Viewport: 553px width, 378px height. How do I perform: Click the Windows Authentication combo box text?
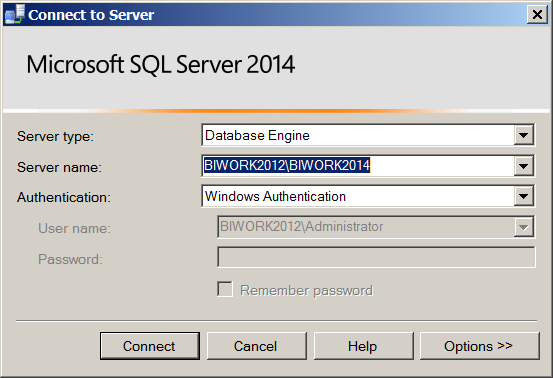click(x=275, y=196)
